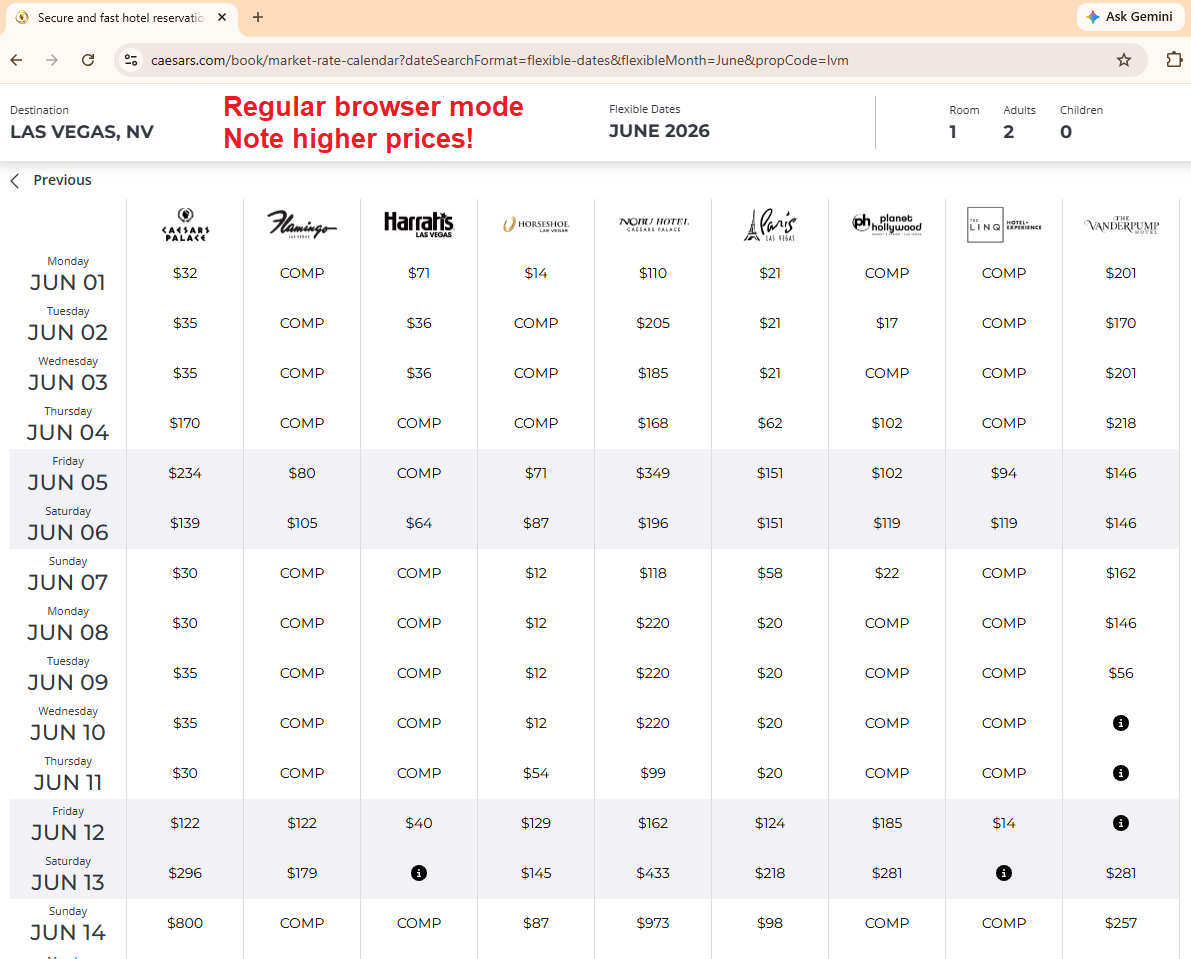The image size is (1191, 959).
Task: Select Flamingo COMP rate on Jun 03
Action: (302, 374)
